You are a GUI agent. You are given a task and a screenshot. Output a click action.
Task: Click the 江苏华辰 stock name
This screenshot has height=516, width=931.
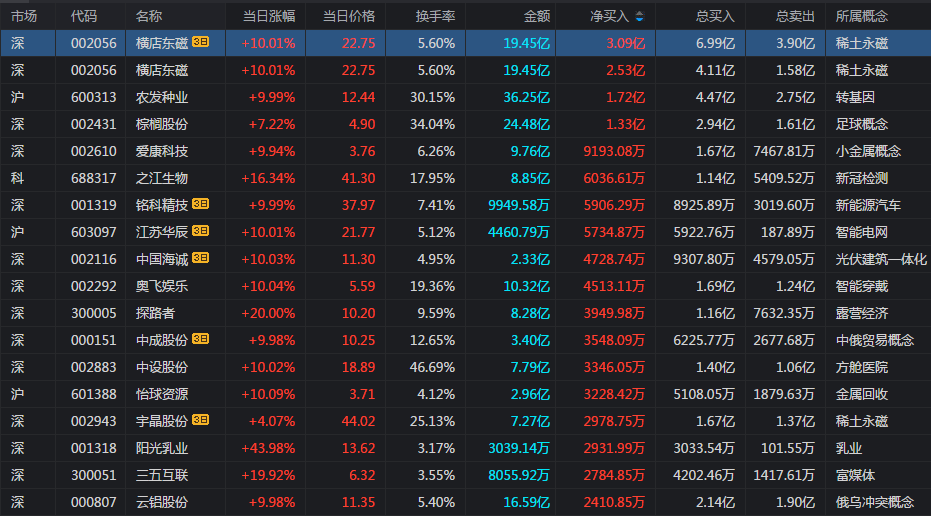162,232
